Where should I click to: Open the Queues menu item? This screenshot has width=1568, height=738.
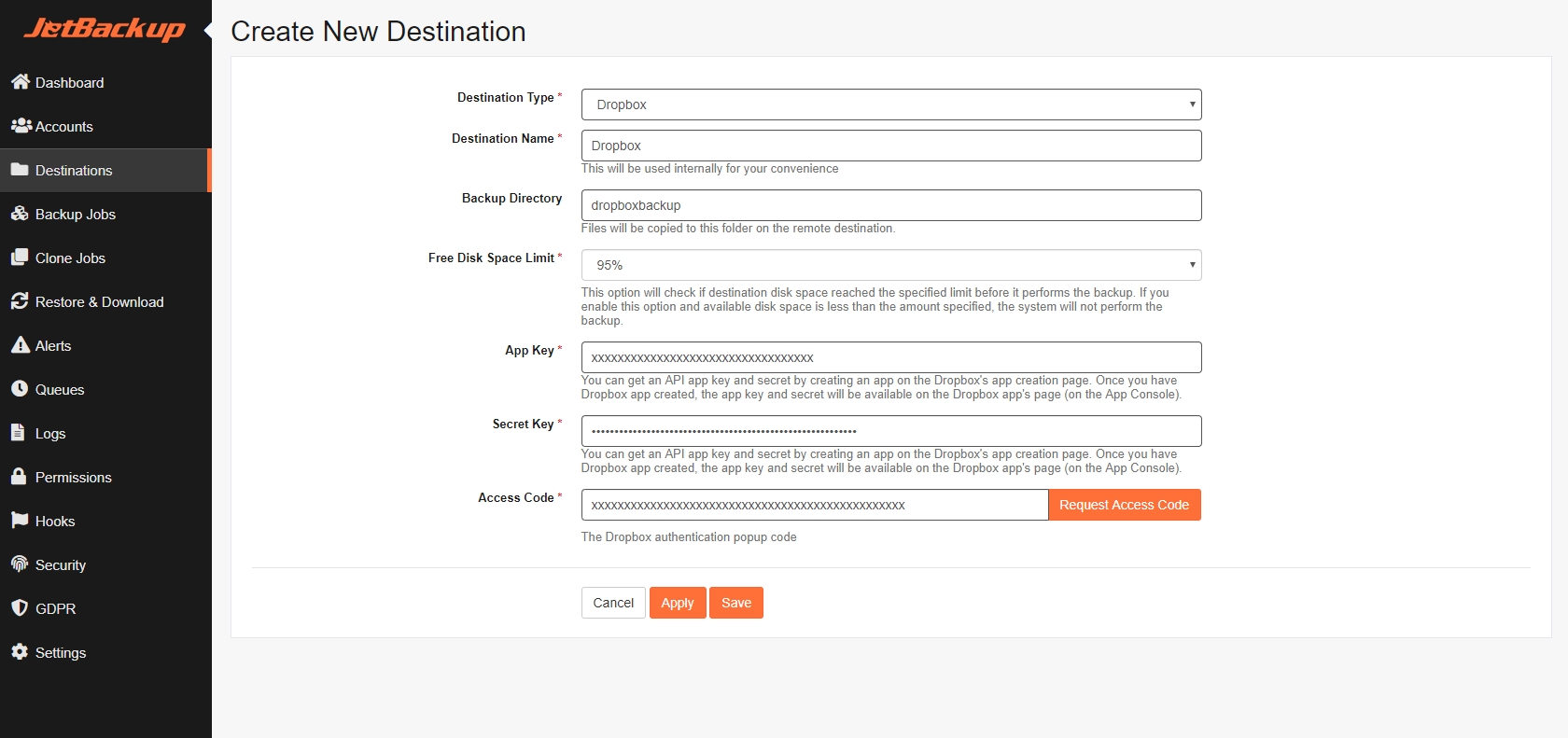[x=105, y=389]
